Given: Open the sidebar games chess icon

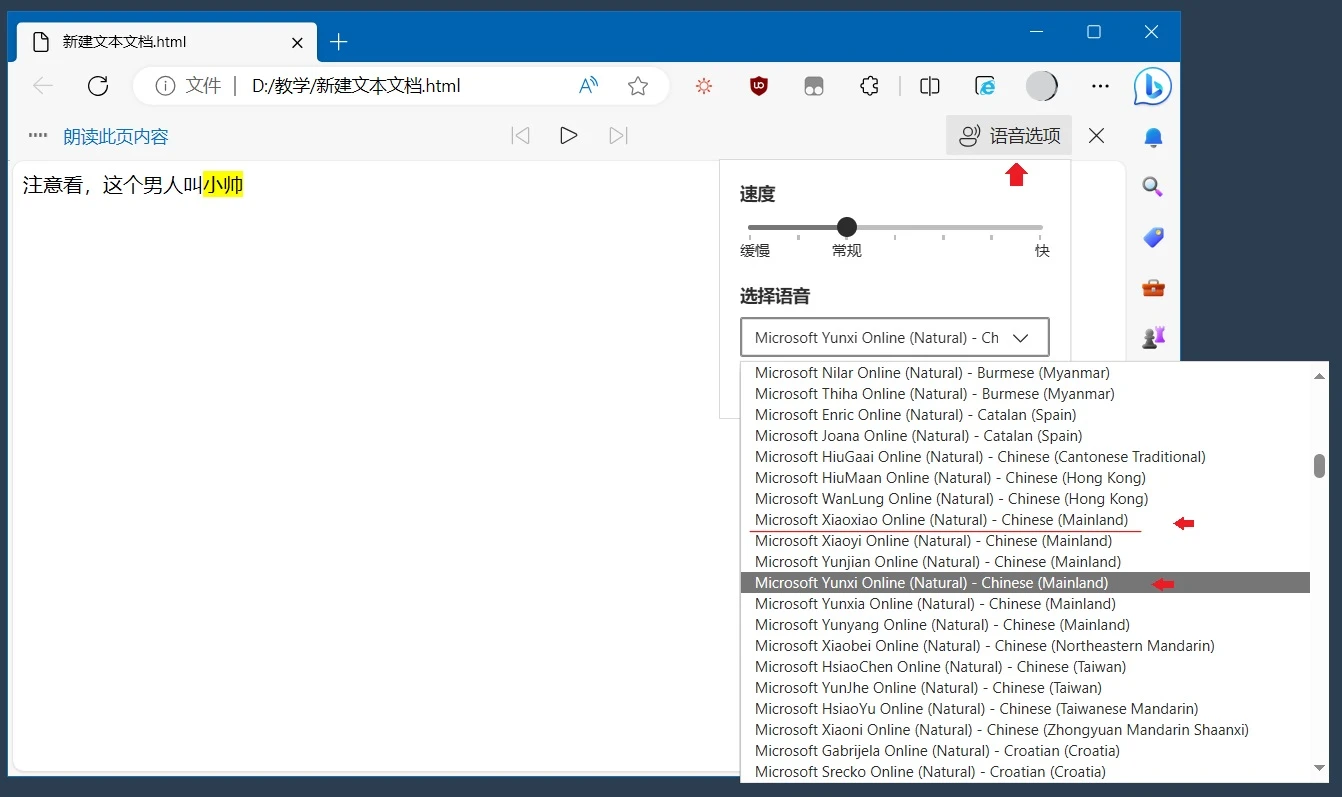Looking at the screenshot, I should [1153, 338].
